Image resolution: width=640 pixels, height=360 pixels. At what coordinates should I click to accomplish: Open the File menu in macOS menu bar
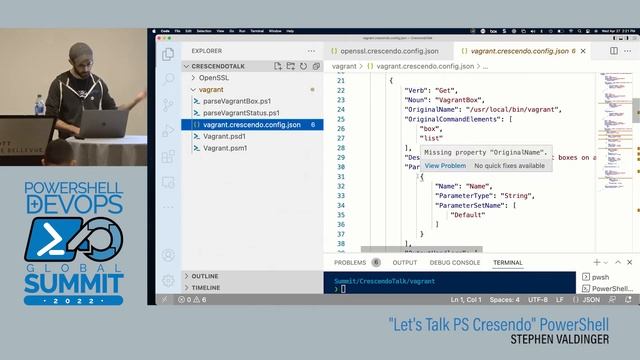[x=178, y=31]
